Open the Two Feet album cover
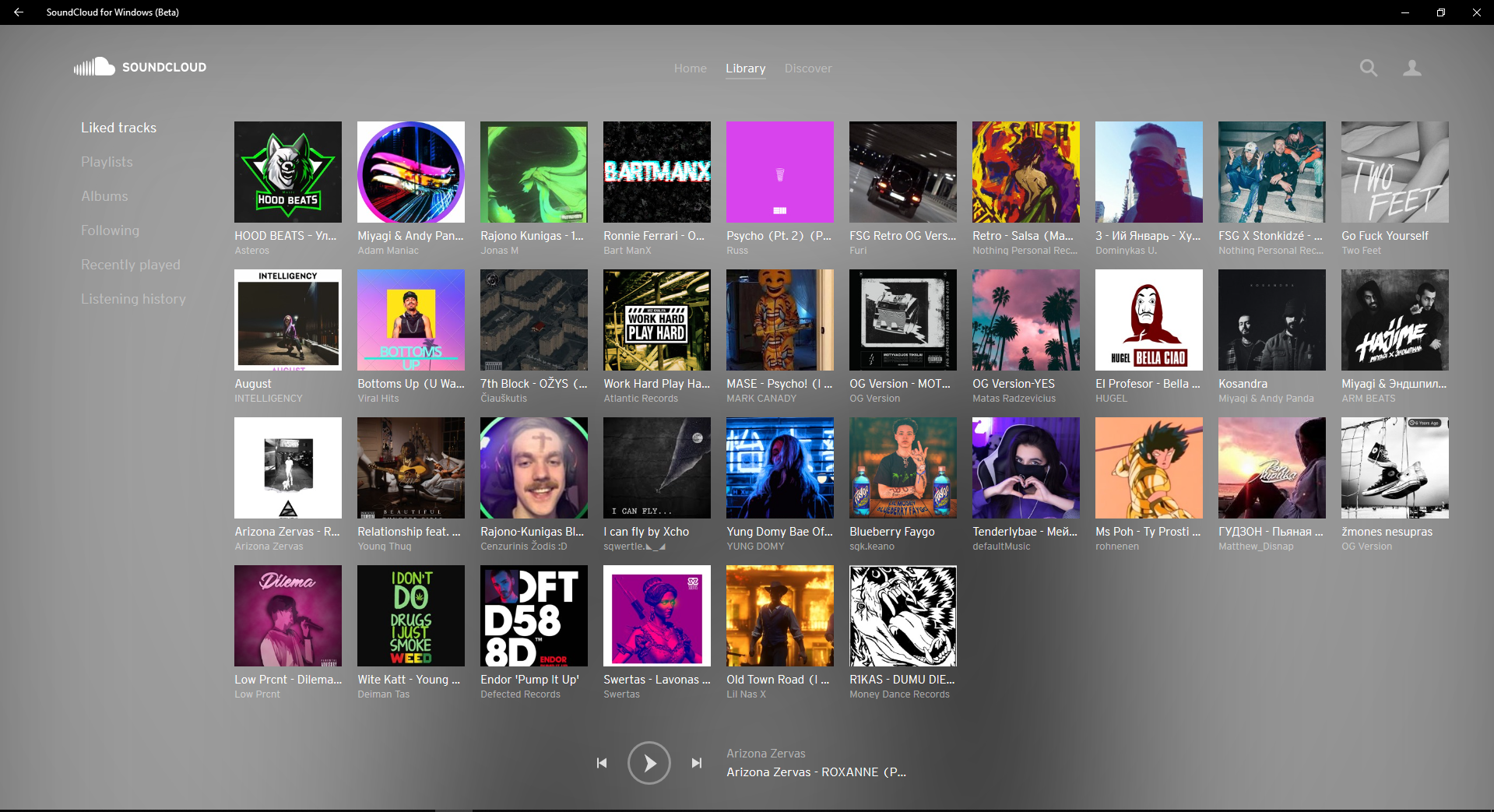Screen dimensions: 1494x812 point(1395,172)
